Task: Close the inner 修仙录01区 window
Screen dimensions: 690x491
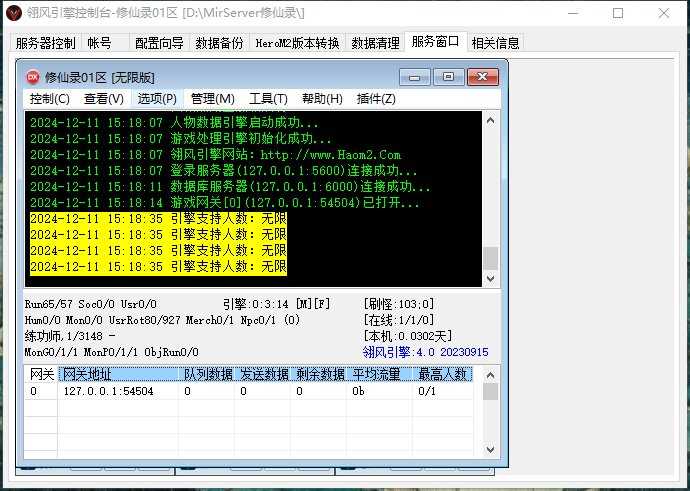Action: [x=483, y=76]
